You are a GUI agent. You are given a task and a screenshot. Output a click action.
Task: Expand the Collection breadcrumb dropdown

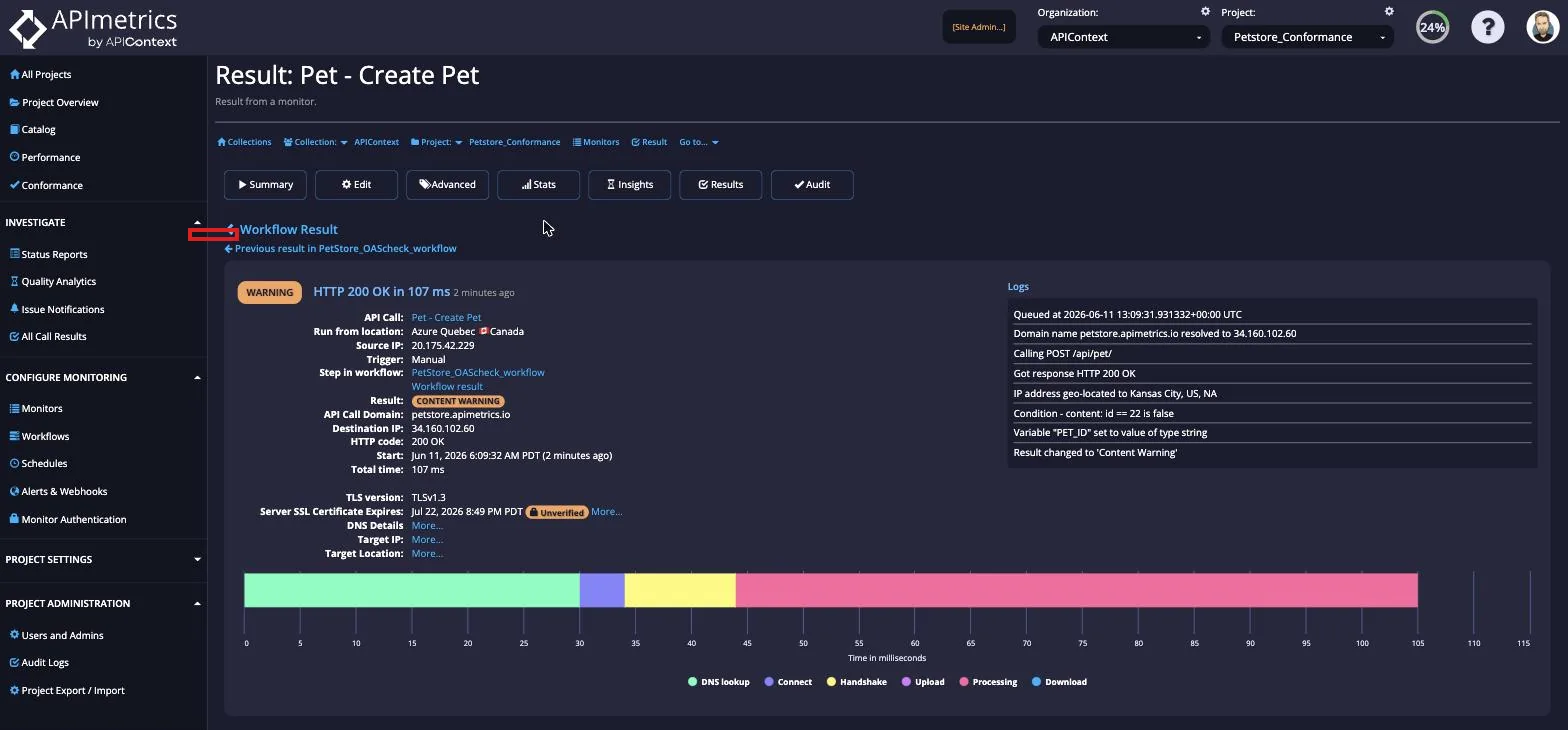pos(315,142)
